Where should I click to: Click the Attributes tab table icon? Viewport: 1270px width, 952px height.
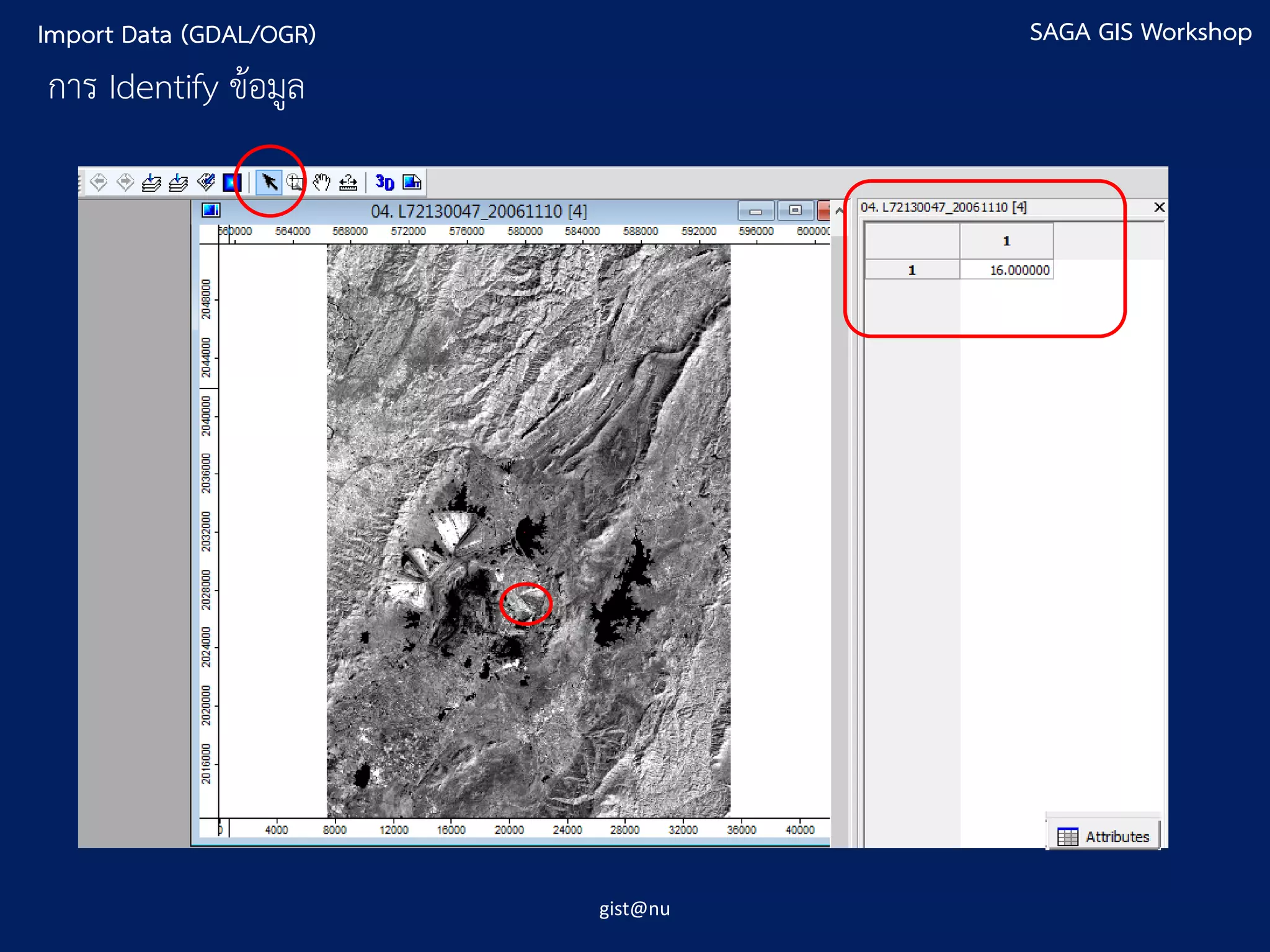click(x=1068, y=837)
